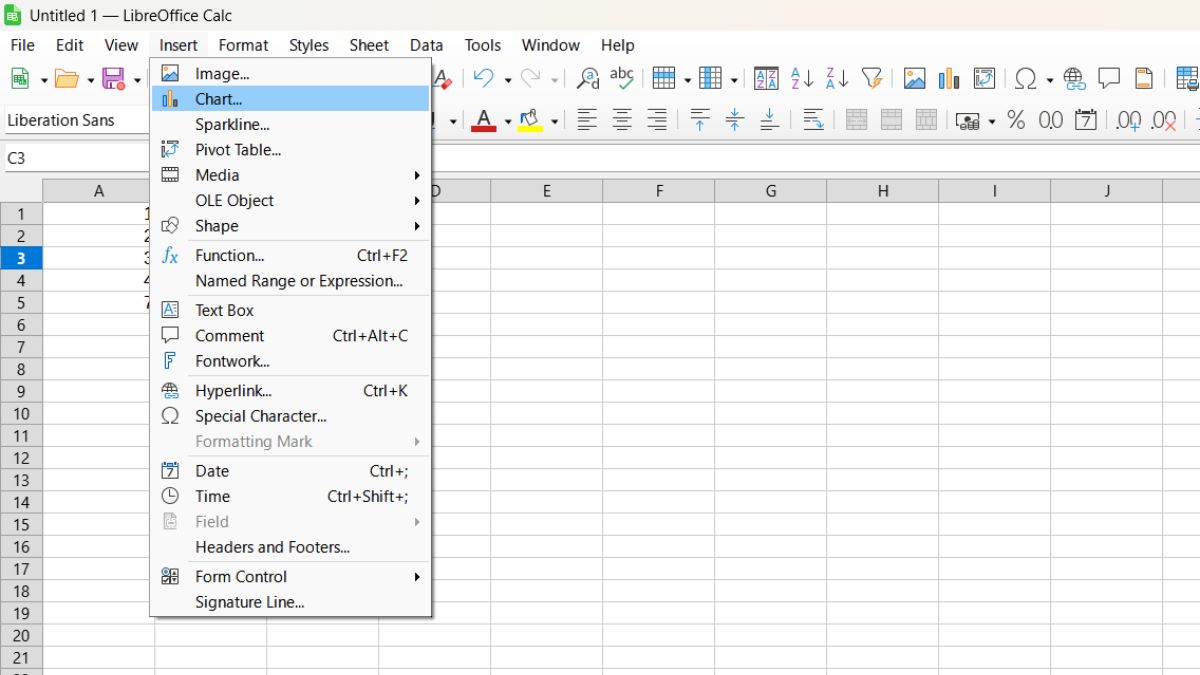1200x675 pixels.
Task: Open the Background Color dropdown arrow
Action: point(554,121)
